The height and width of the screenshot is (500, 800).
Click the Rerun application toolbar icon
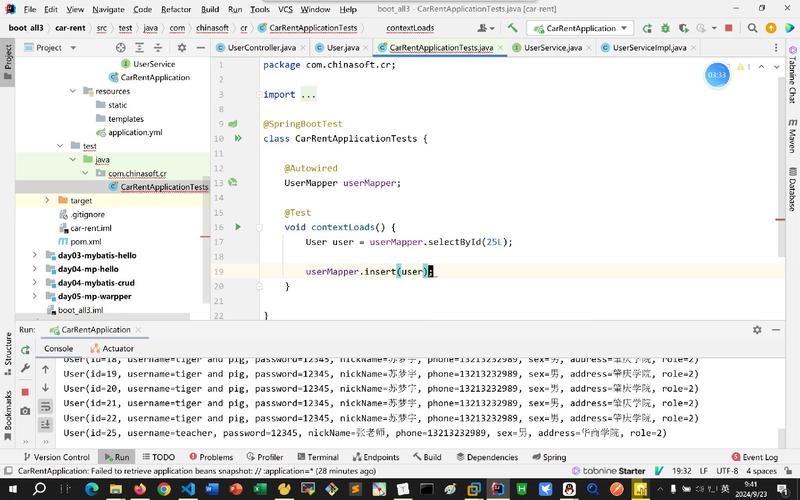click(647, 28)
